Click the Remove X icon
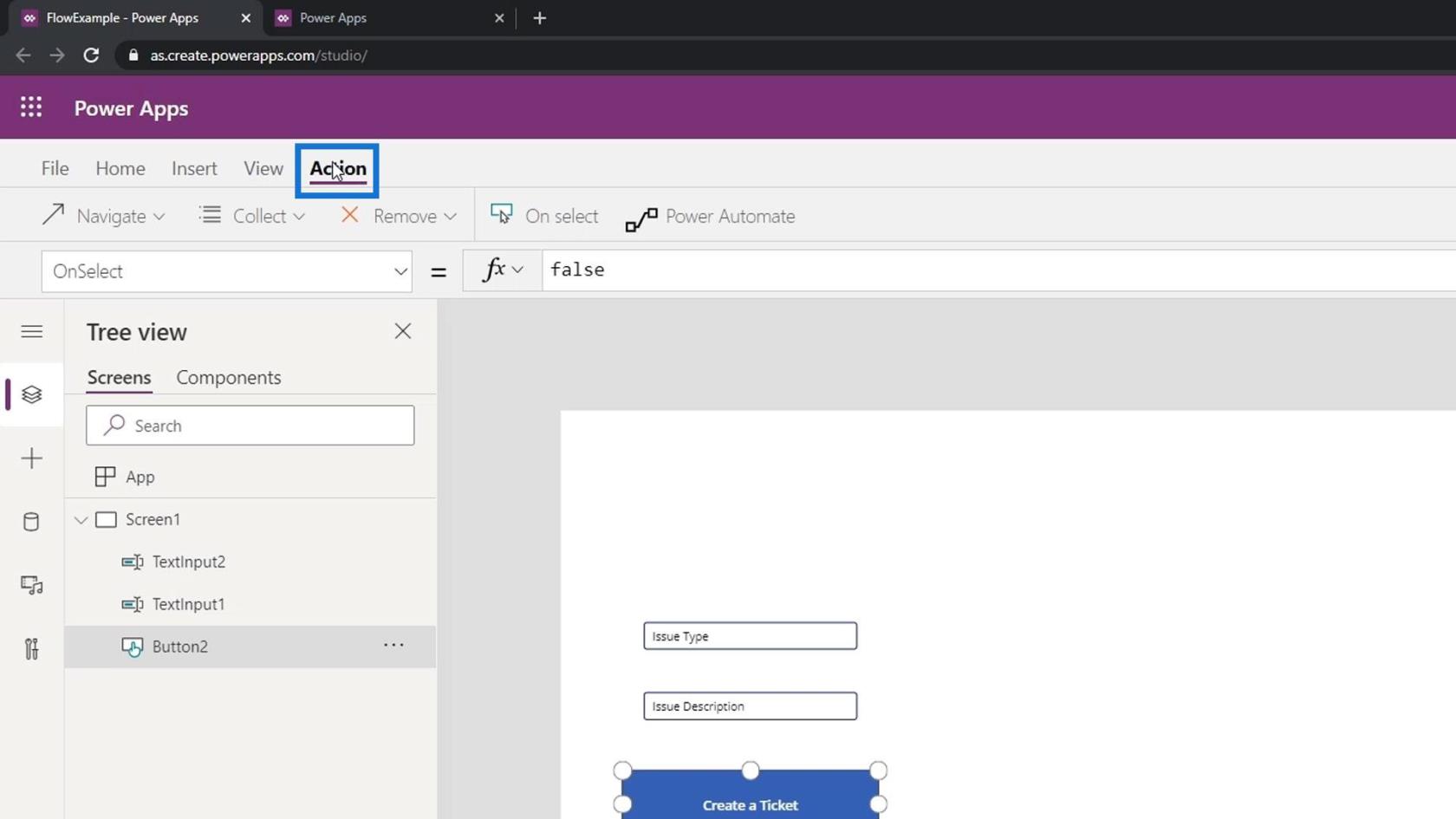Viewport: 1456px width, 819px height. click(350, 215)
